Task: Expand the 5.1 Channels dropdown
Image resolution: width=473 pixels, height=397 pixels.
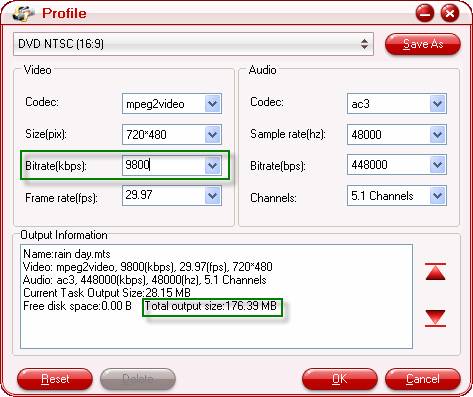Action: [438, 196]
